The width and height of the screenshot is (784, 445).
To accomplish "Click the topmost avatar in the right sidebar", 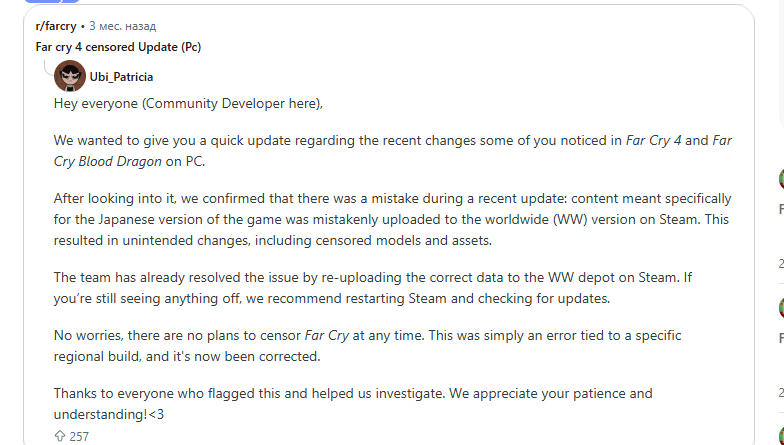I will coord(781,178).
